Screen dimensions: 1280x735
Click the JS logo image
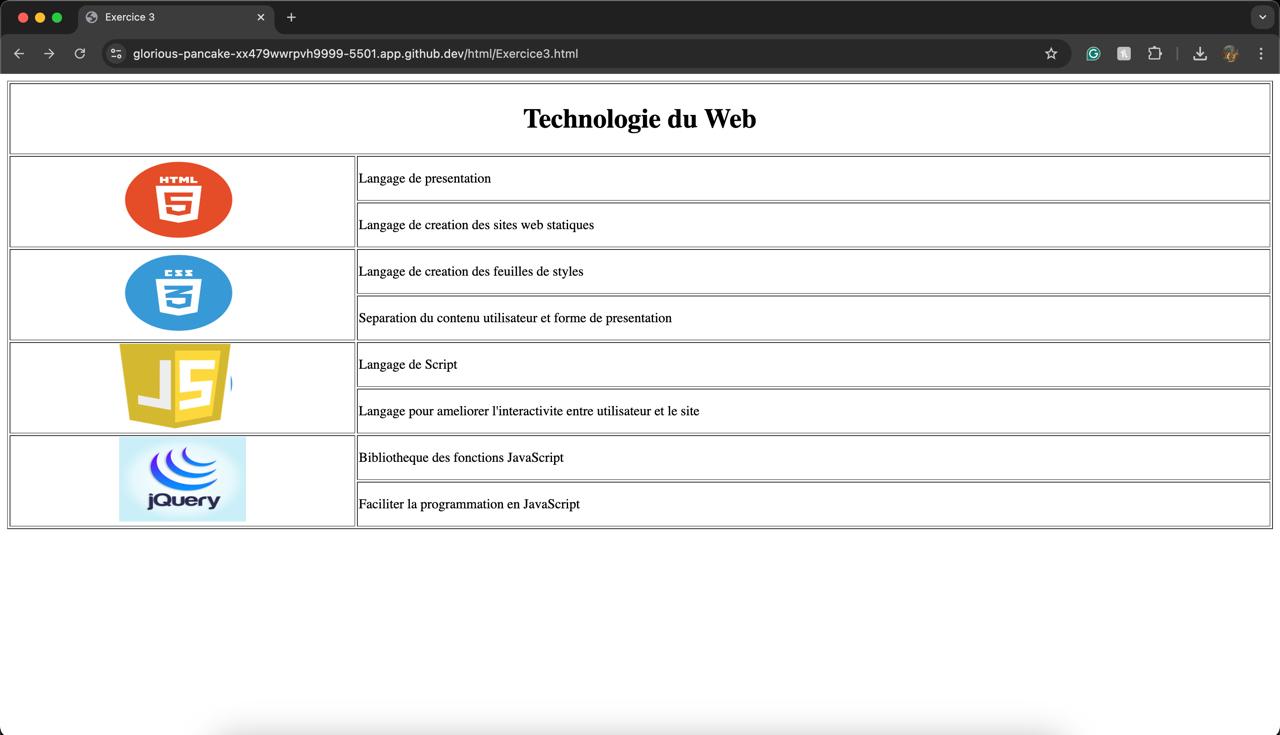176,385
